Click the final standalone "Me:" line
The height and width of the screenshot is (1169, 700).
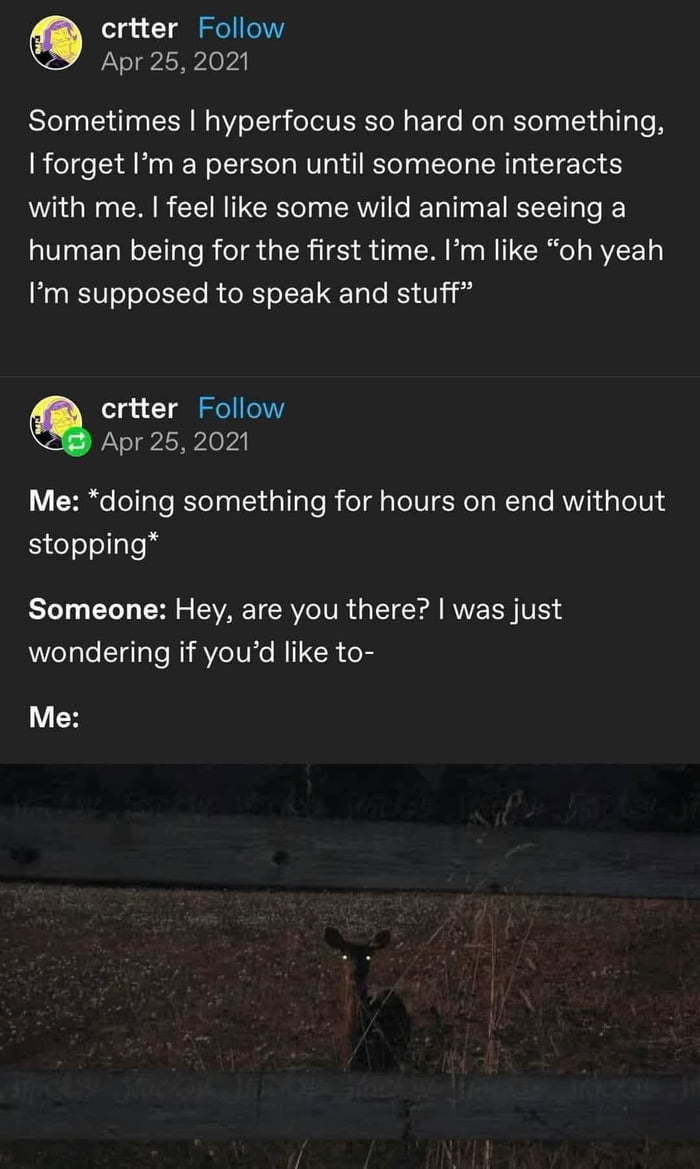[54, 717]
